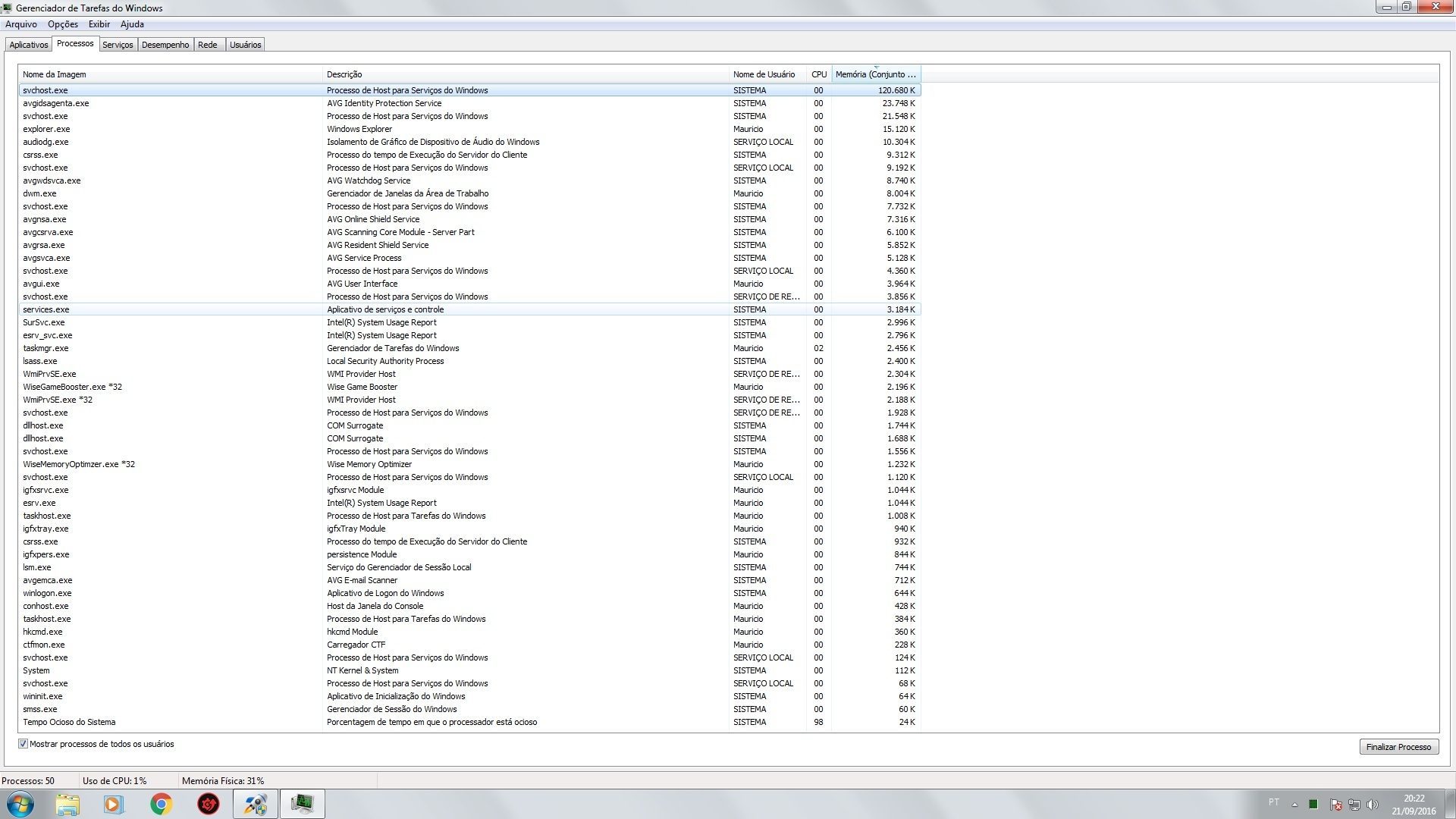Open Google Chrome from the taskbar
The height and width of the screenshot is (819, 1456).
[x=161, y=804]
